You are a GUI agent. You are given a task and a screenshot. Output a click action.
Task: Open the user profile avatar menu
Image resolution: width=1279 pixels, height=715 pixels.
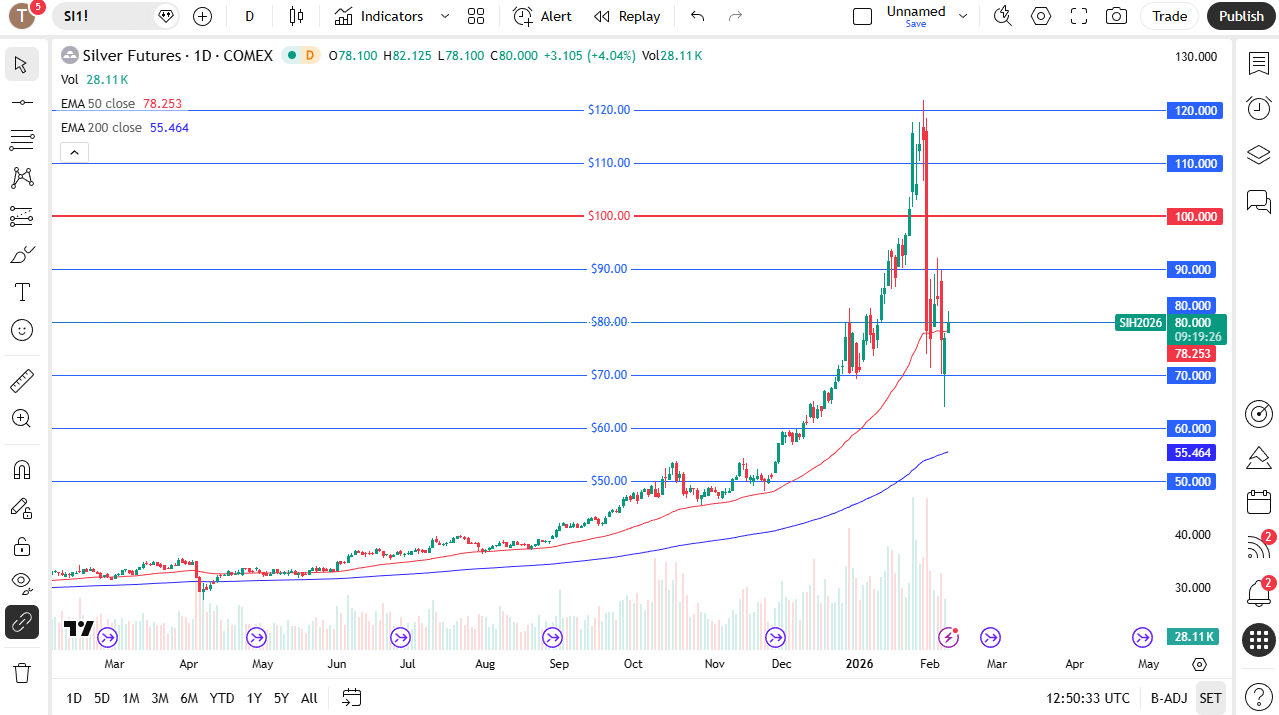click(x=22, y=16)
